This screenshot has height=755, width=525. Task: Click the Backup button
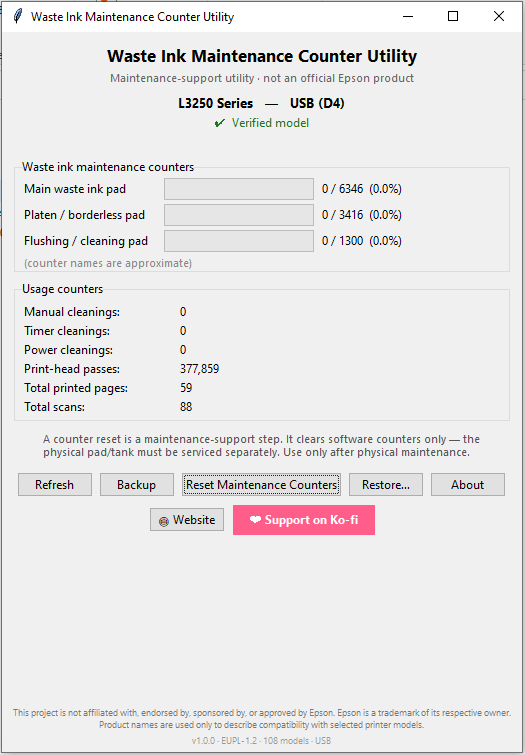coord(136,484)
